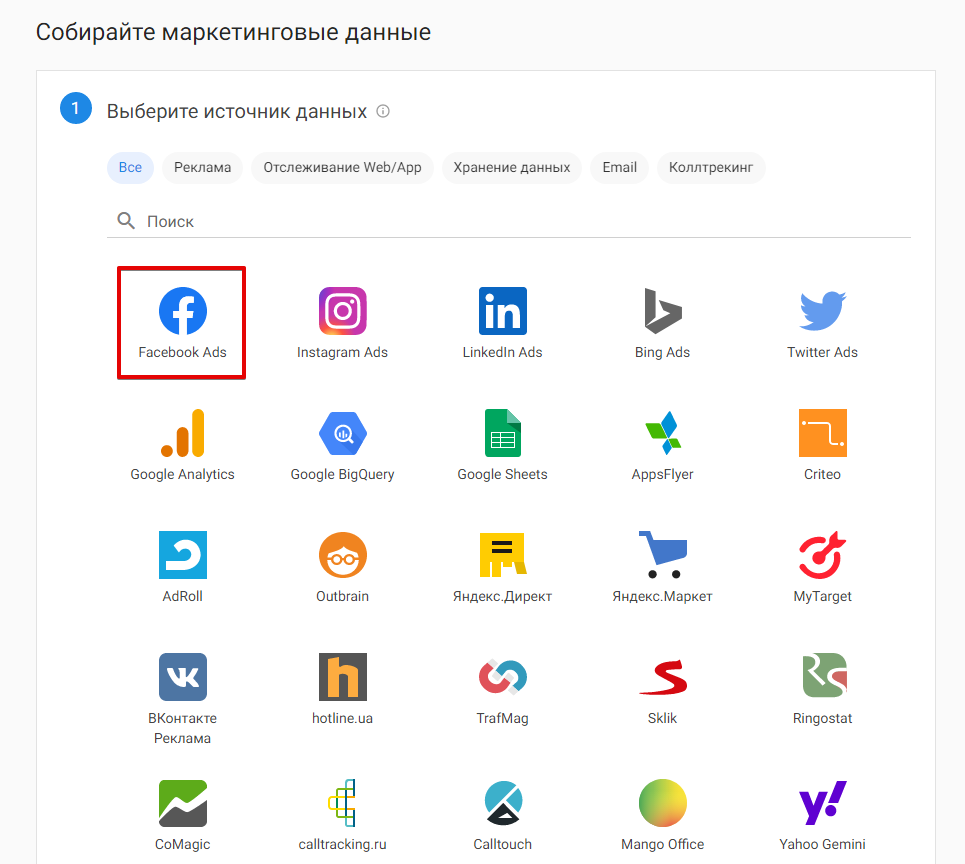Choose the Instagram Ads source icon
This screenshot has width=965, height=864.
tap(343, 312)
